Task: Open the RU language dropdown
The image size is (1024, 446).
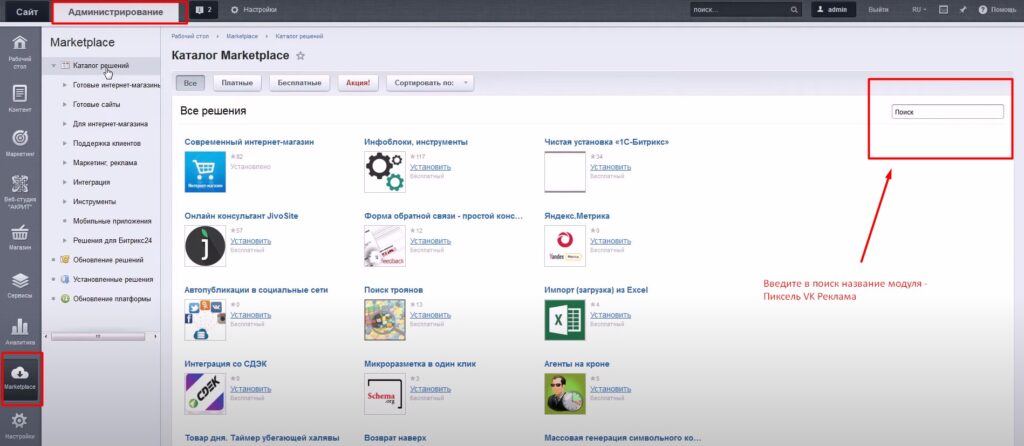Action: (918, 9)
